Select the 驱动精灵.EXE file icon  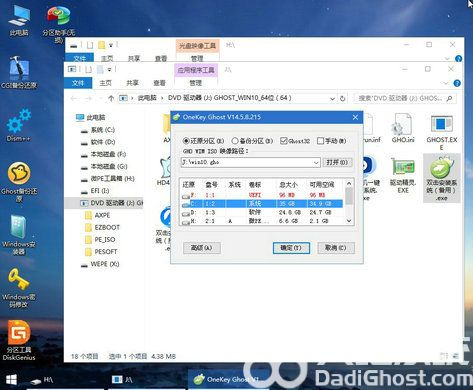tap(403, 175)
